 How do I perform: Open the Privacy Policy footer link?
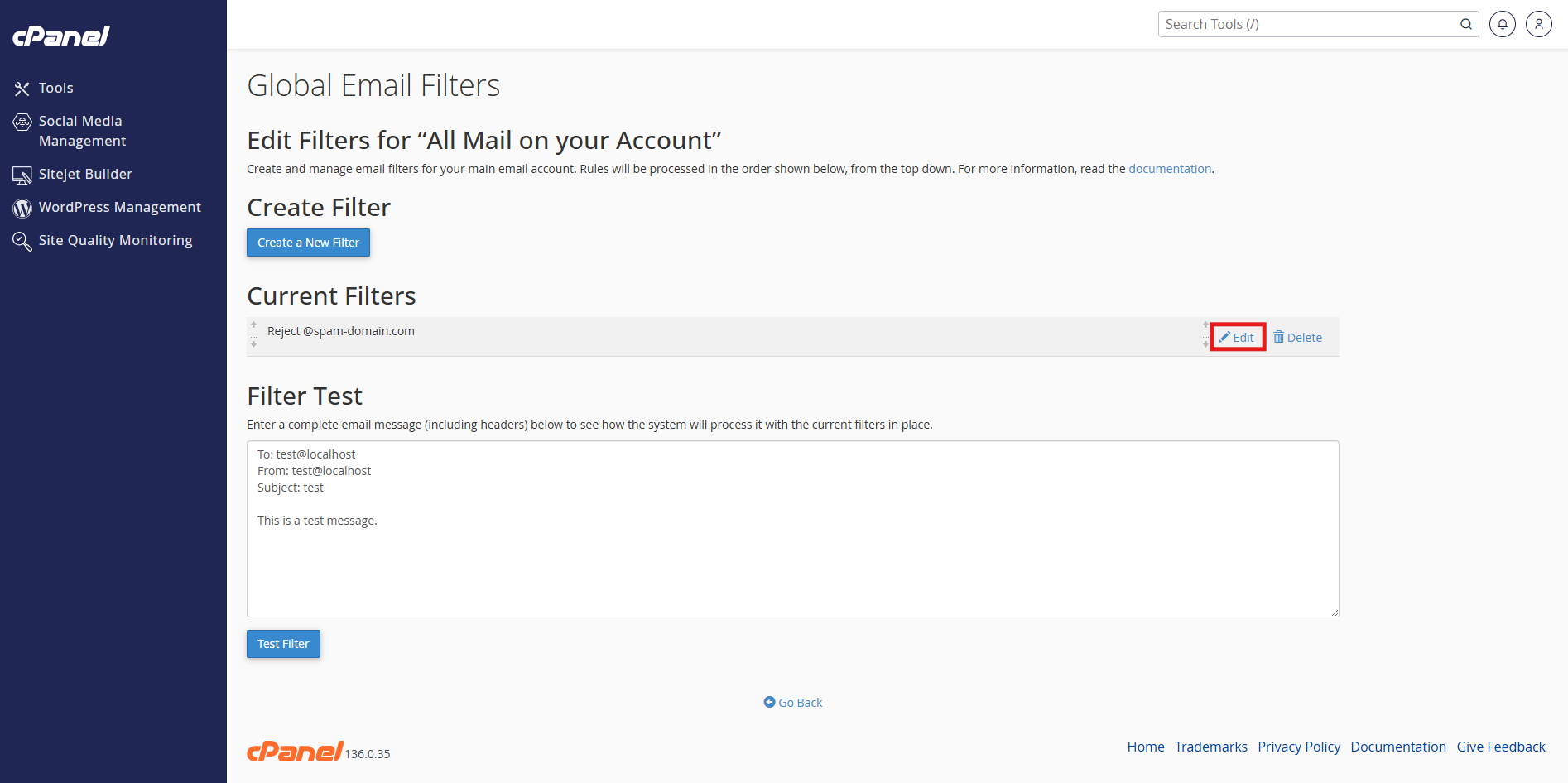pyautogui.click(x=1299, y=747)
